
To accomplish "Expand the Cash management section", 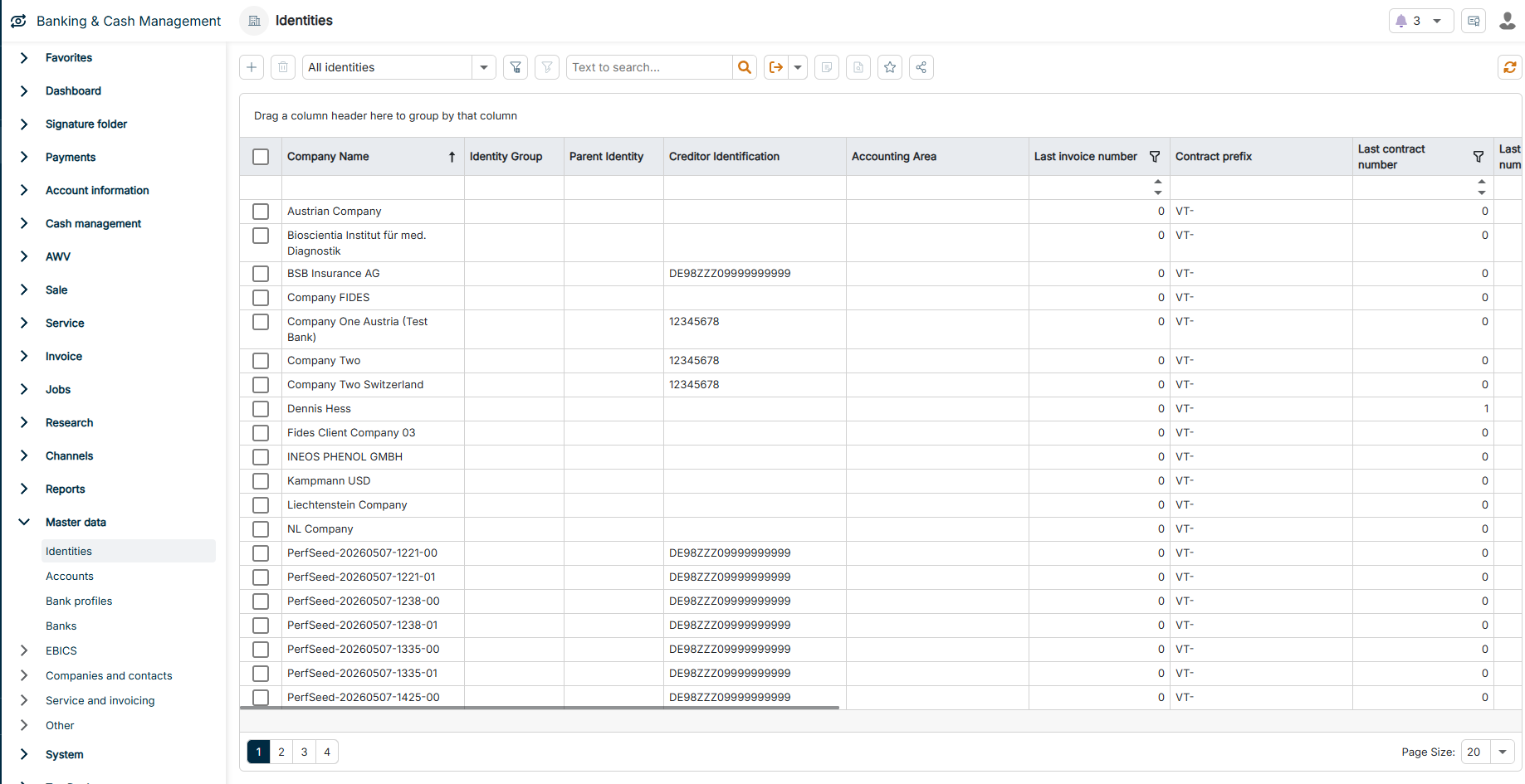I will [24, 223].
